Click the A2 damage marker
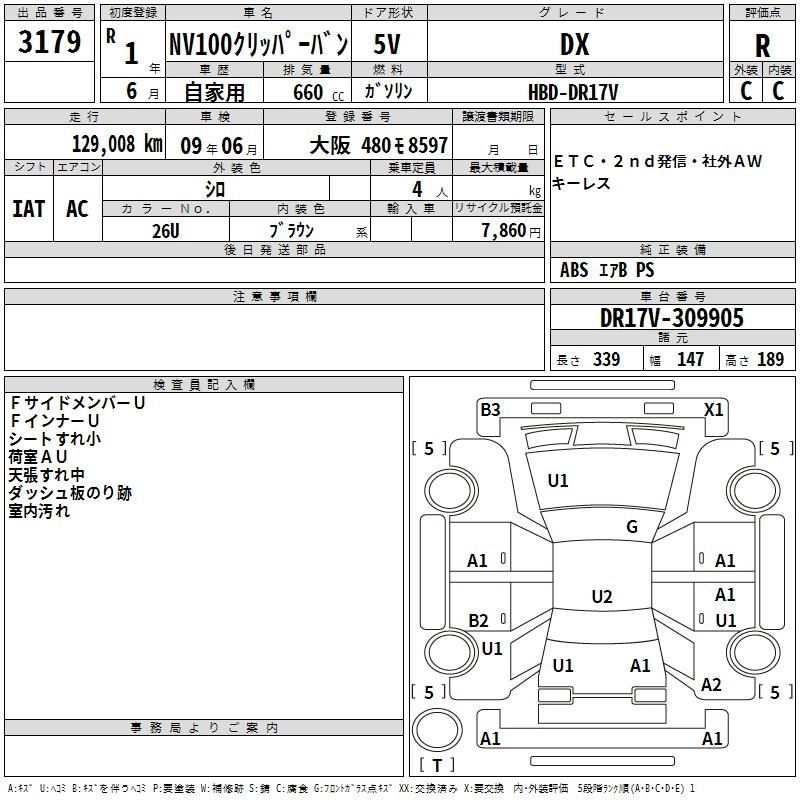The width and height of the screenshot is (800, 800). pos(711,684)
